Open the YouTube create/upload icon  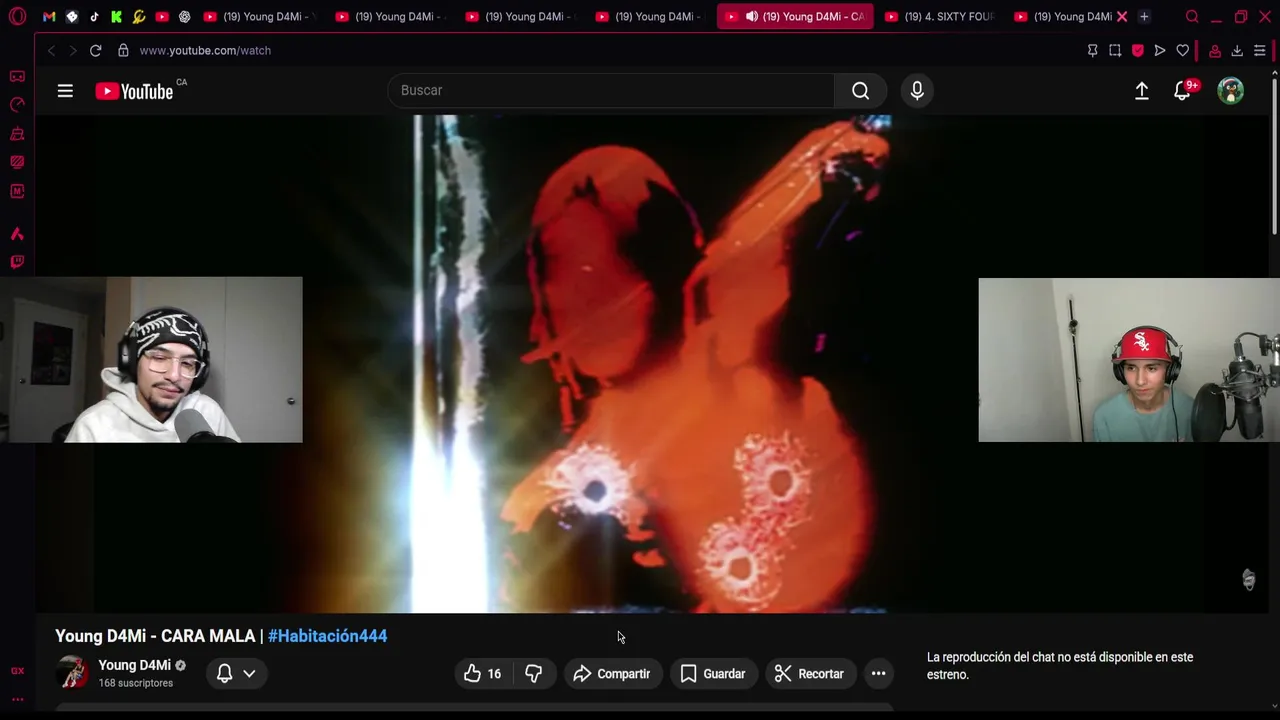[1141, 91]
